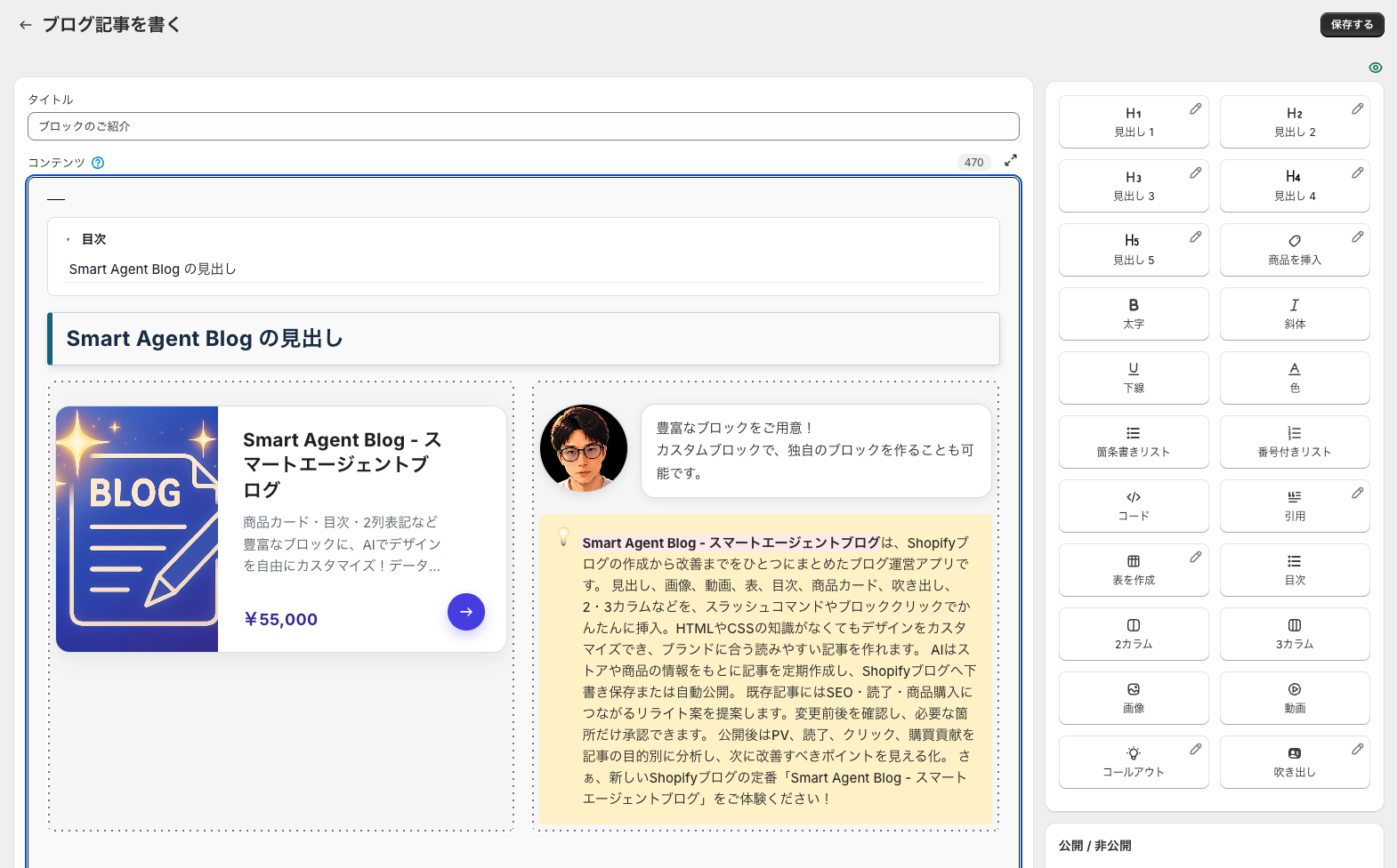Add a 動画 video block
Screen dimensions: 1397x868
coord(1295,698)
